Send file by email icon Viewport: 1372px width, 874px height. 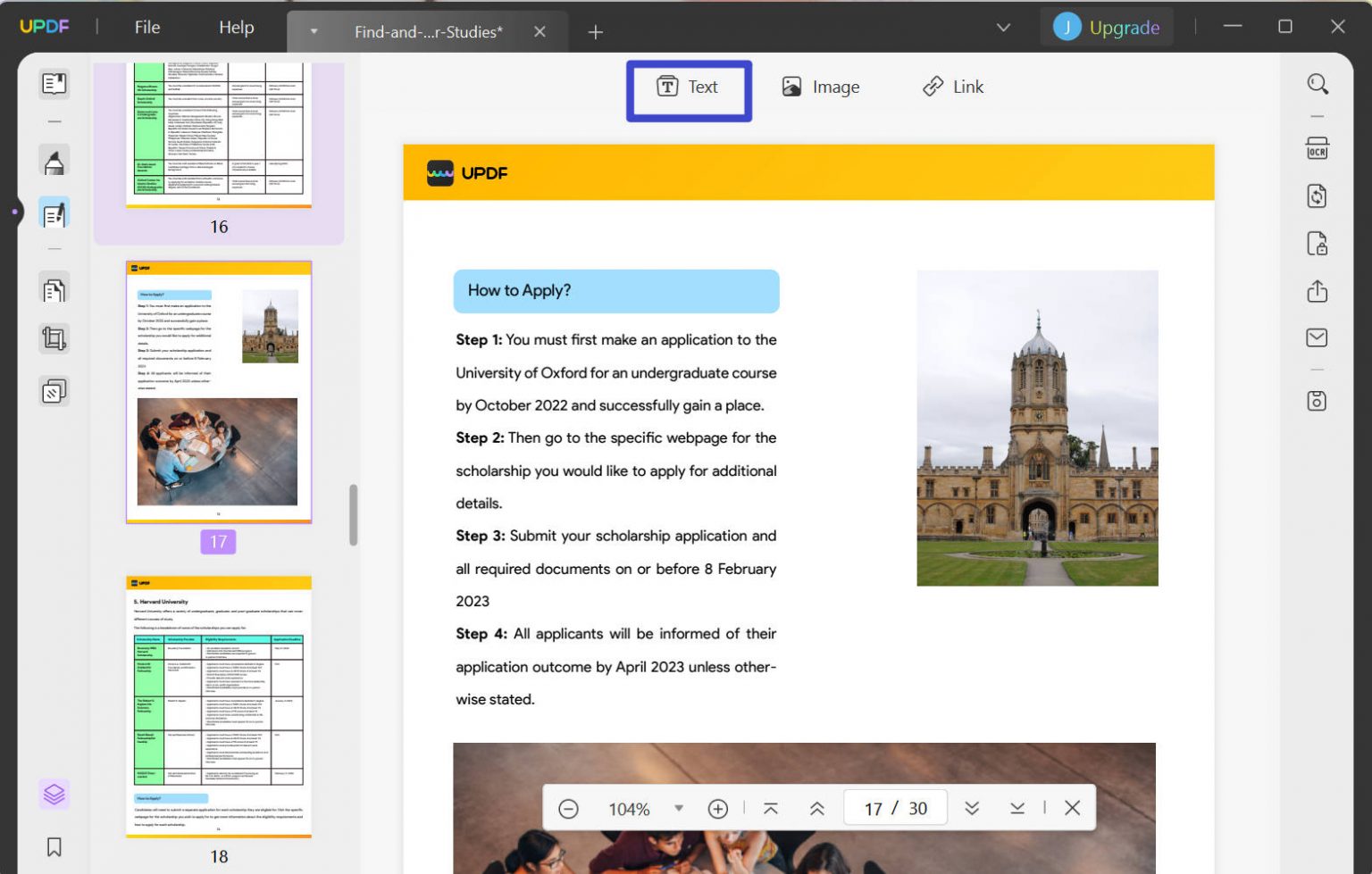[x=1317, y=337]
